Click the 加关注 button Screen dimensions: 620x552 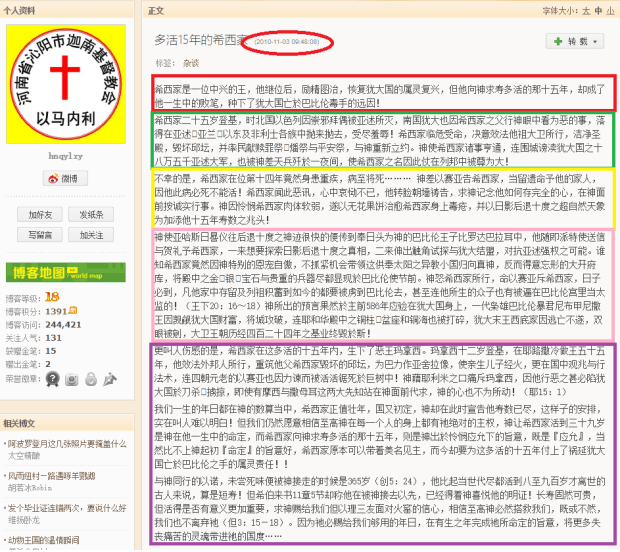pos(92,235)
